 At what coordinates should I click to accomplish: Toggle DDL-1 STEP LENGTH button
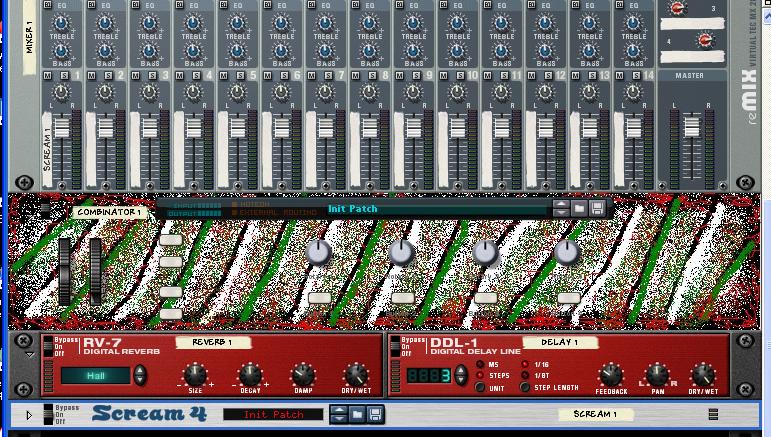pyautogui.click(x=525, y=387)
